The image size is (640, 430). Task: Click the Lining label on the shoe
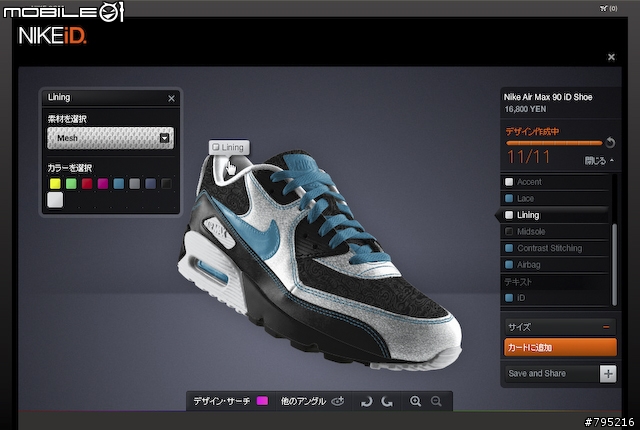(x=229, y=147)
